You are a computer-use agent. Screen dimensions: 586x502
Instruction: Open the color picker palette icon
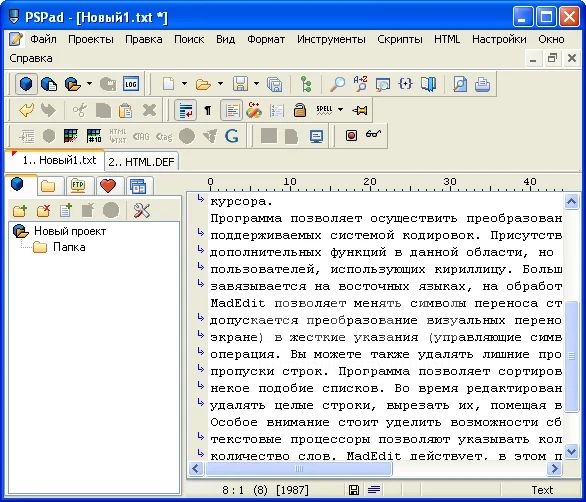(x=71, y=136)
